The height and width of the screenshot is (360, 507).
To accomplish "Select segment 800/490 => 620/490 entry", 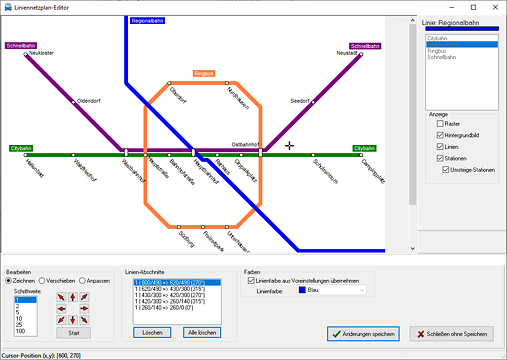I will pyautogui.click(x=177, y=283).
